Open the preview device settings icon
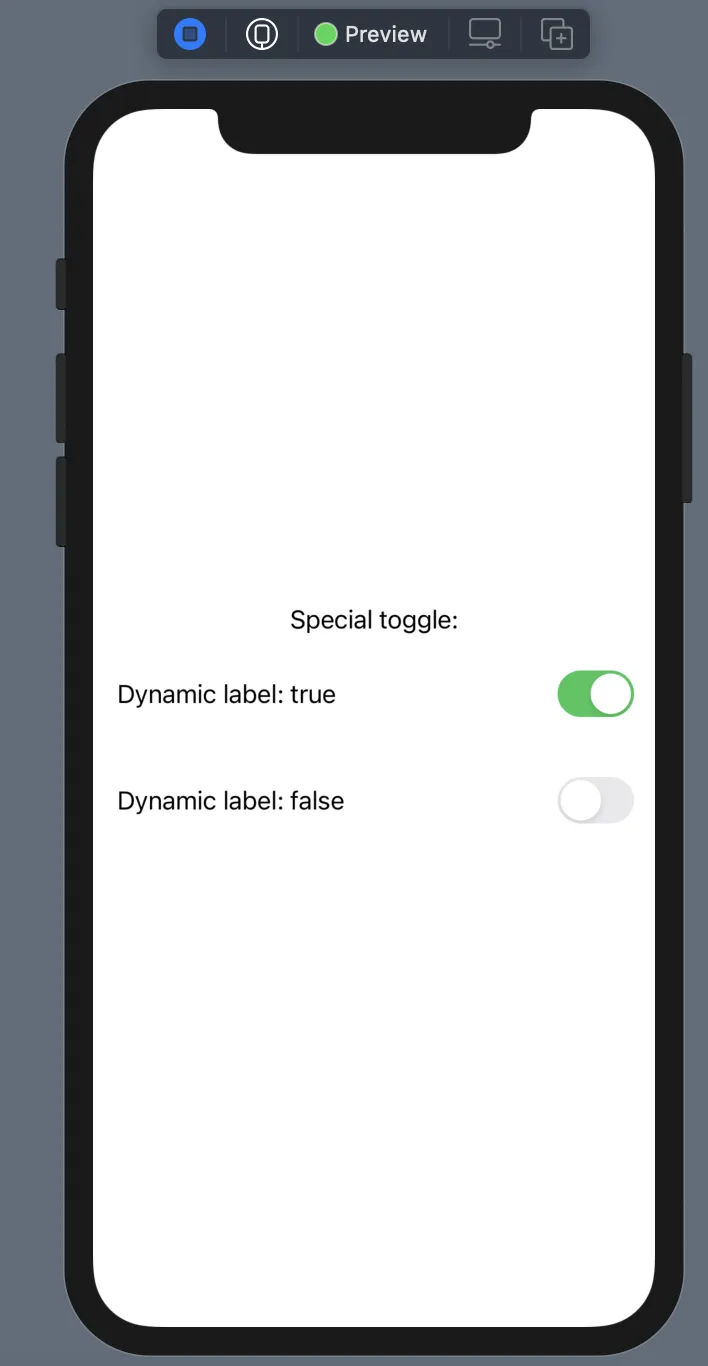The image size is (708, 1366). point(485,34)
